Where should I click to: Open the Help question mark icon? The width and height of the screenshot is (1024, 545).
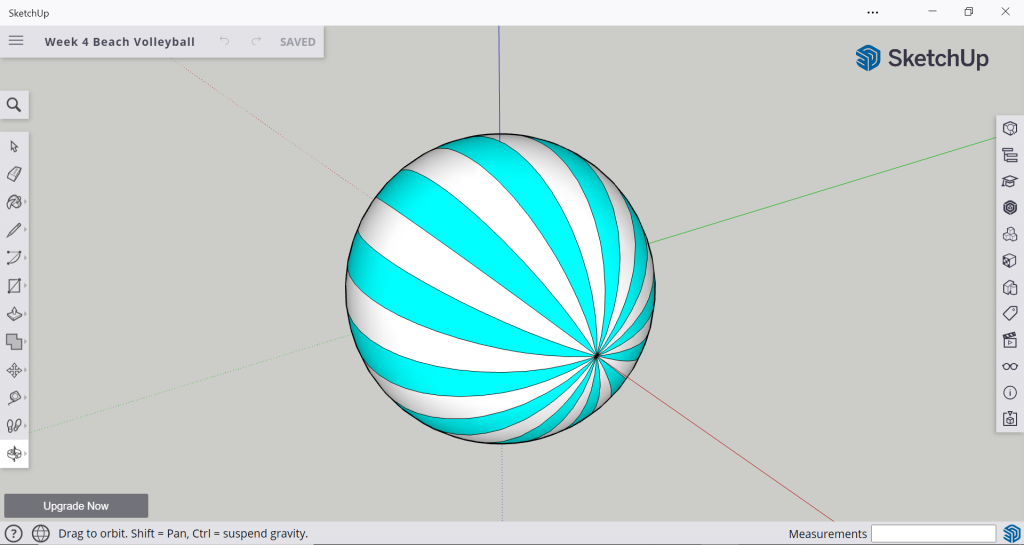tap(14, 533)
